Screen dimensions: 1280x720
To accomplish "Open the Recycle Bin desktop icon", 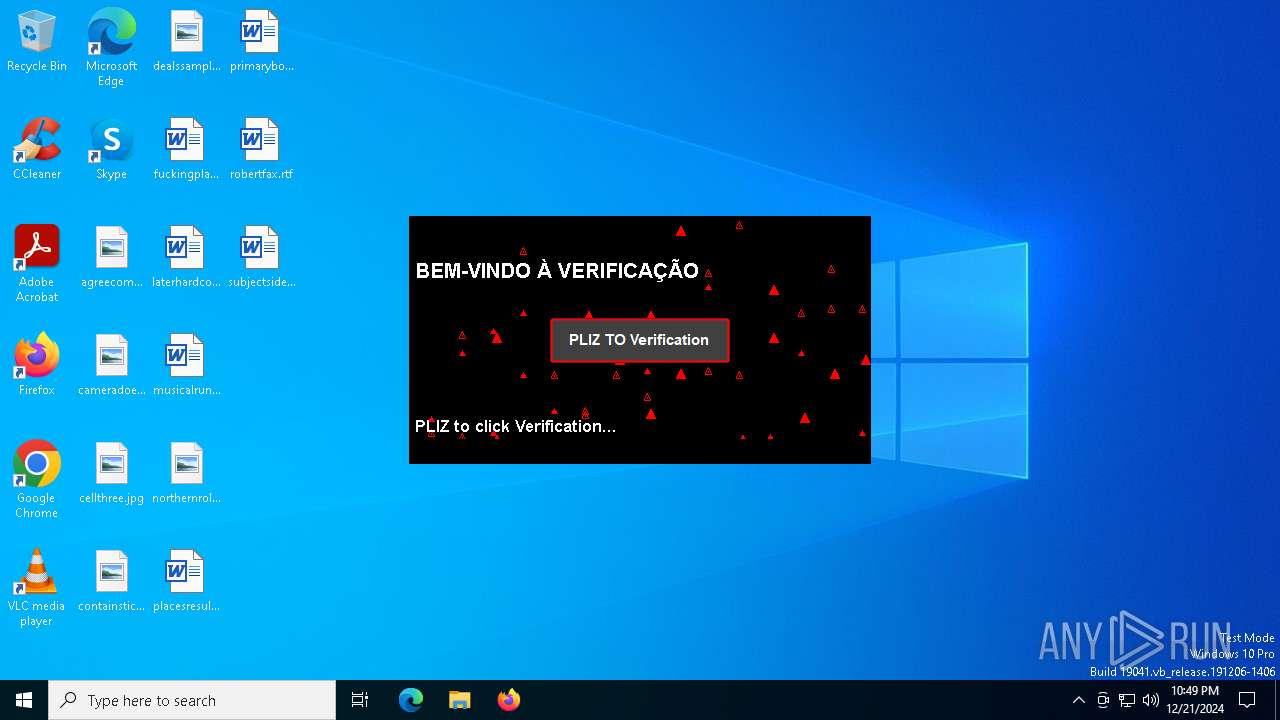I will [x=37, y=42].
